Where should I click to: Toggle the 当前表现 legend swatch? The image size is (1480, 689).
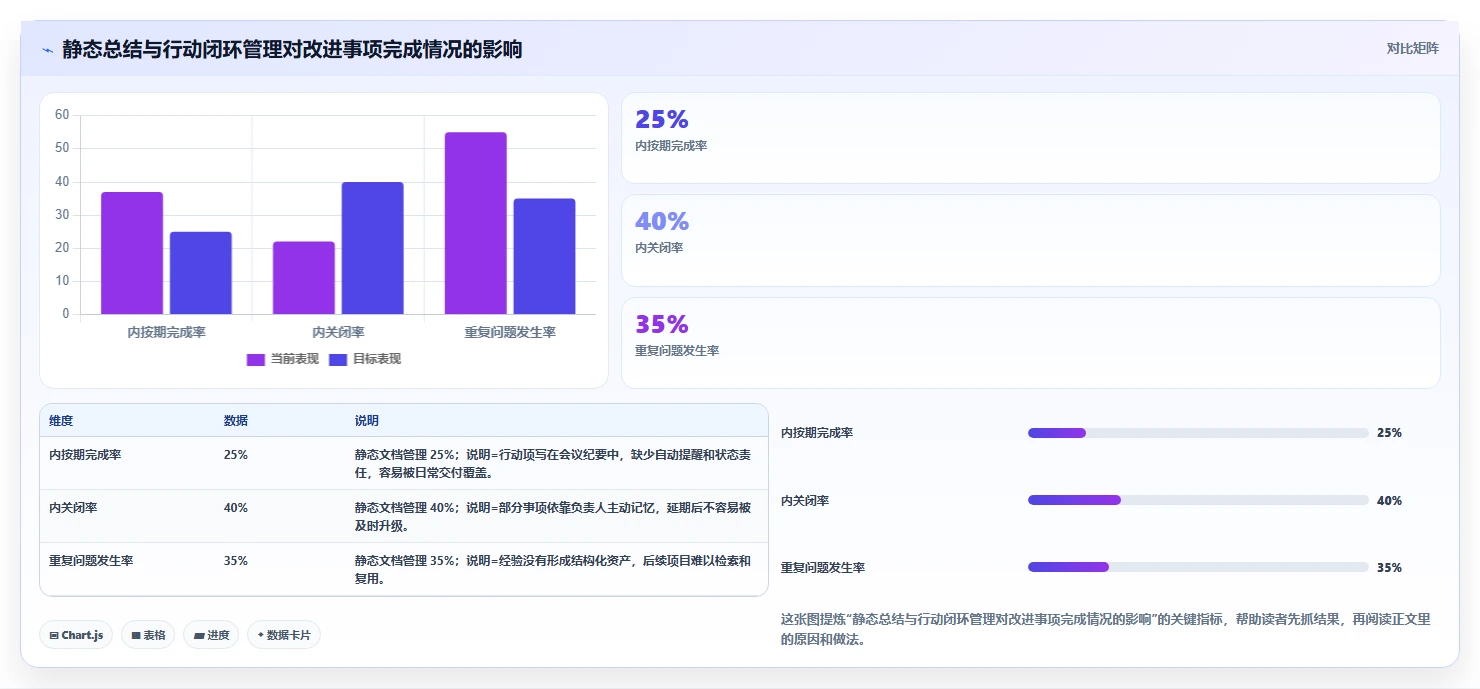pos(256,359)
